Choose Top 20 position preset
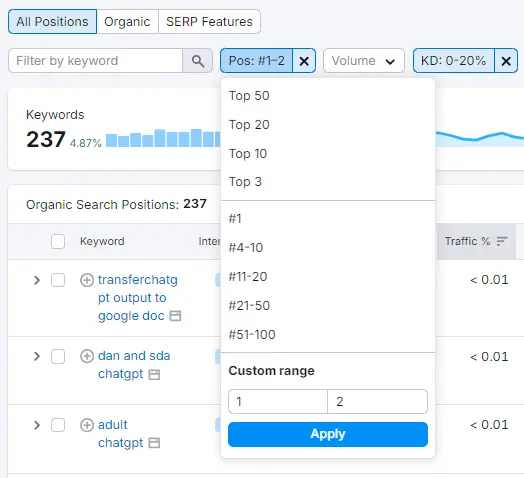The width and height of the screenshot is (524, 478). 328,125
